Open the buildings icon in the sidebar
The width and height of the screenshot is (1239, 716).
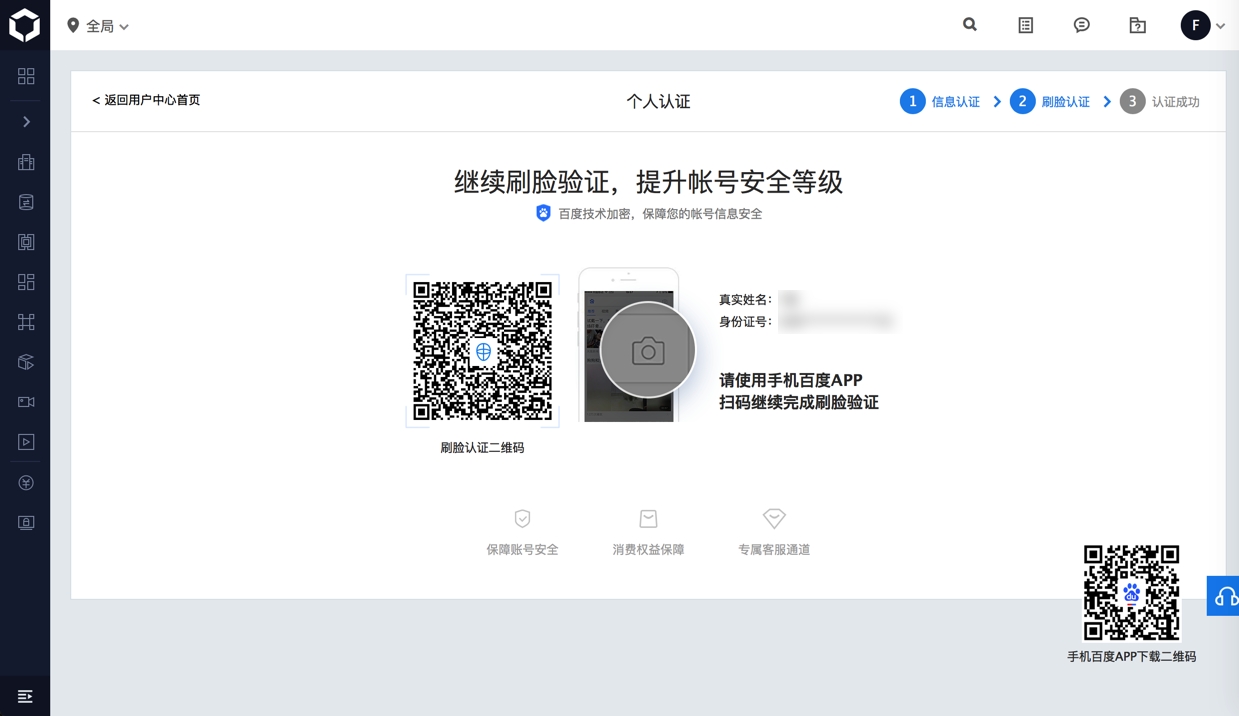coord(26,162)
